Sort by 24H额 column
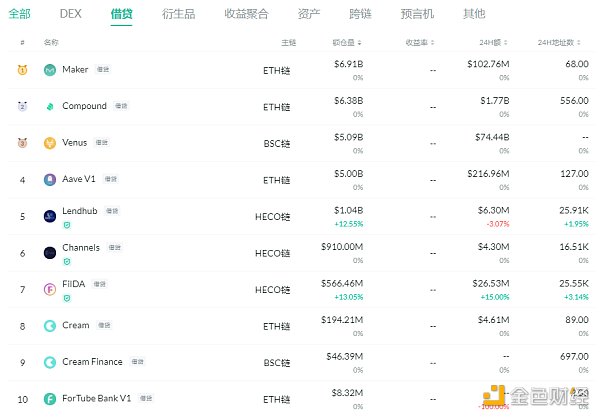Image resolution: width=600 pixels, height=417 pixels. 493,42
